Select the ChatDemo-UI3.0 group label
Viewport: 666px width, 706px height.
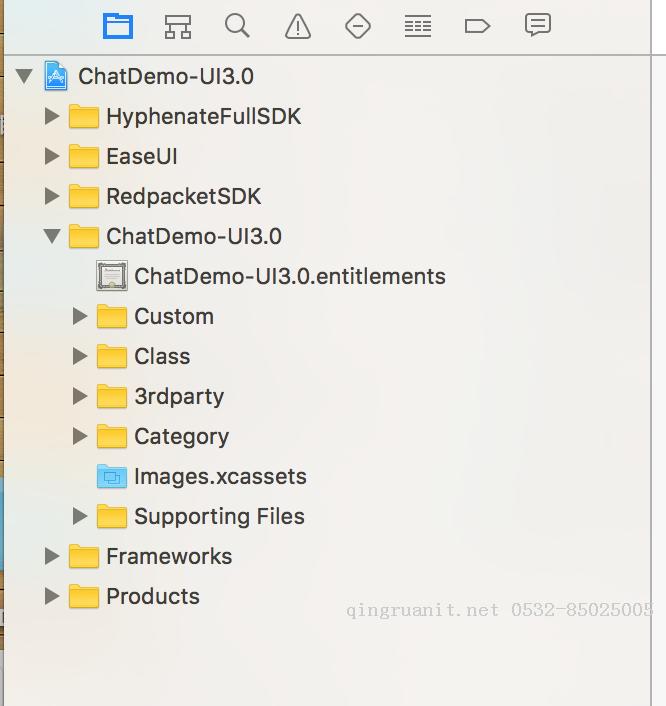click(x=194, y=236)
